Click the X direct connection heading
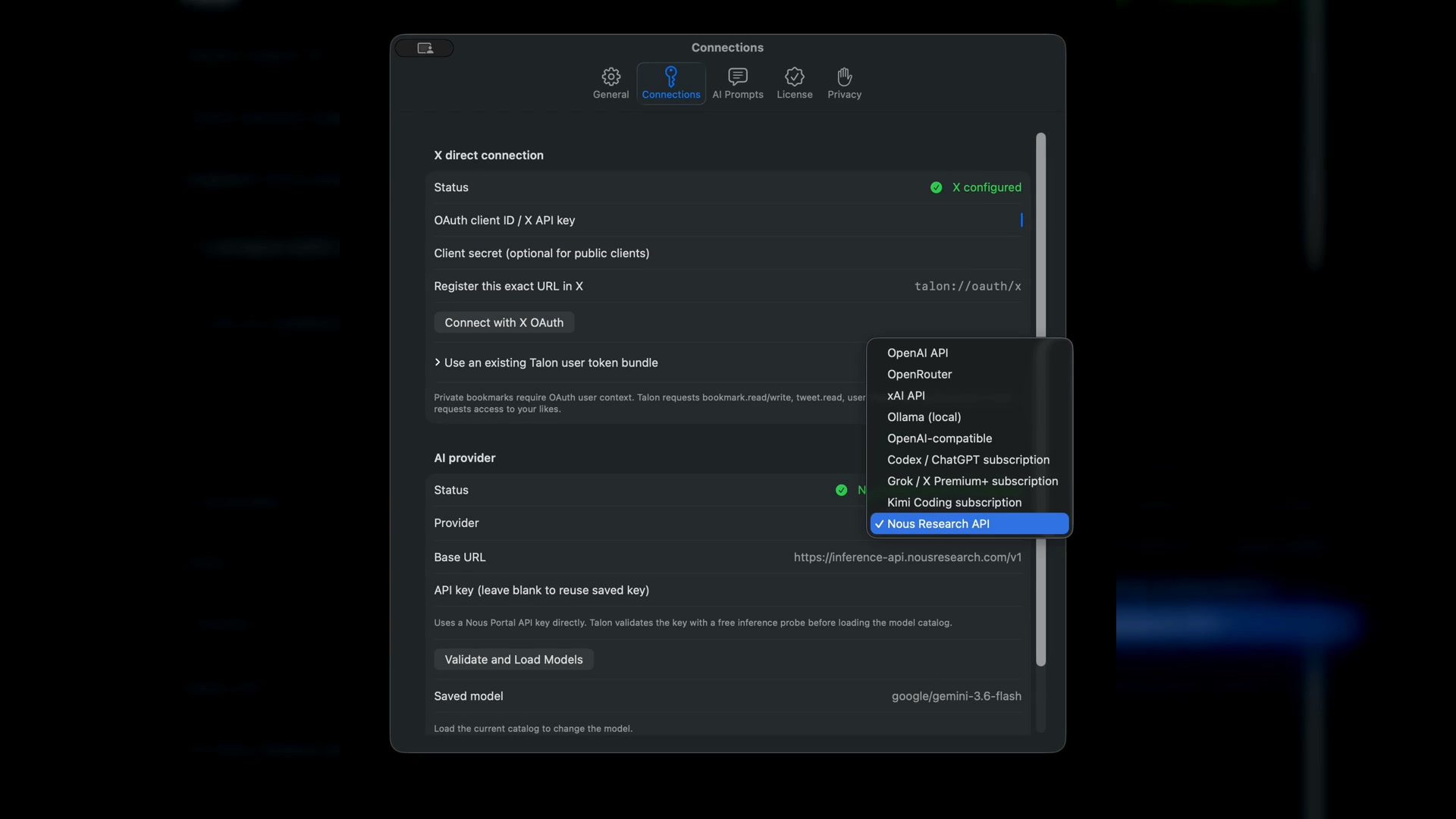 (x=488, y=155)
